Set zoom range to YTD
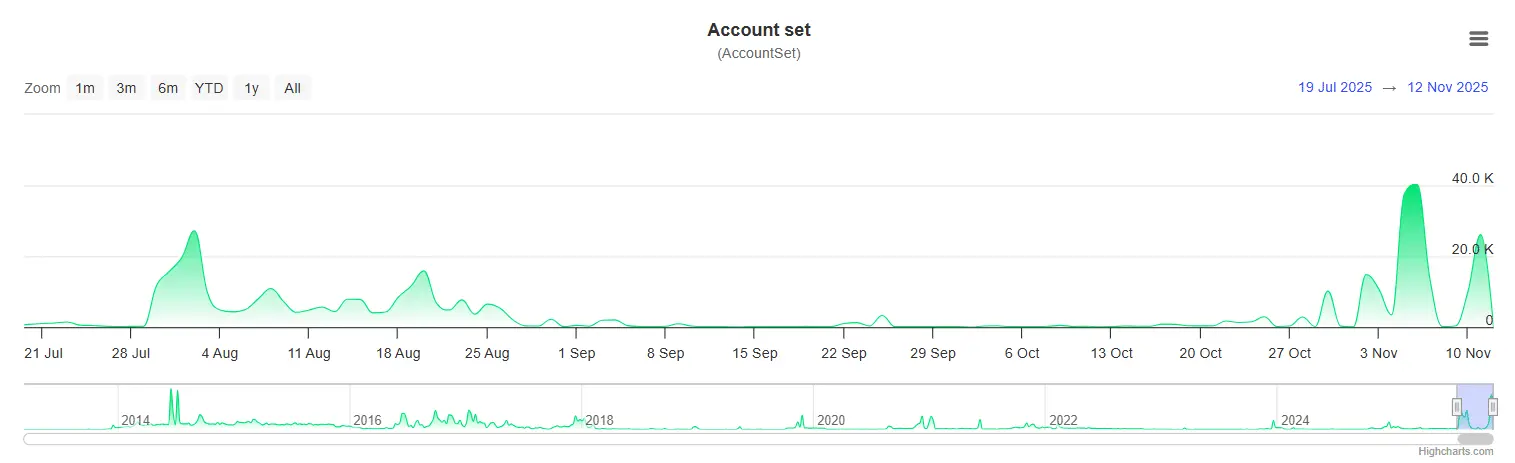The image size is (1515, 463). [x=209, y=88]
